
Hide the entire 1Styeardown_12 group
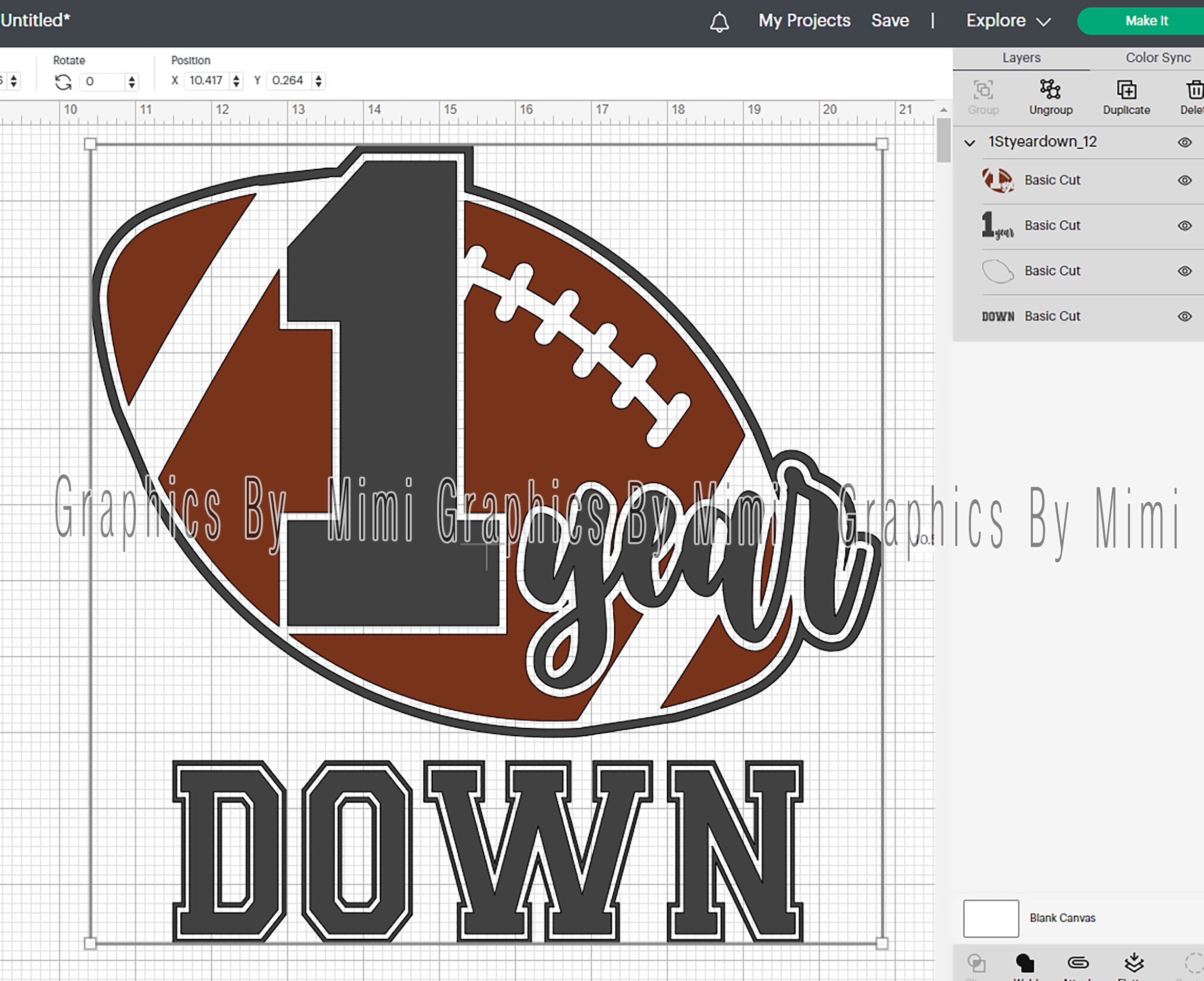[1185, 142]
